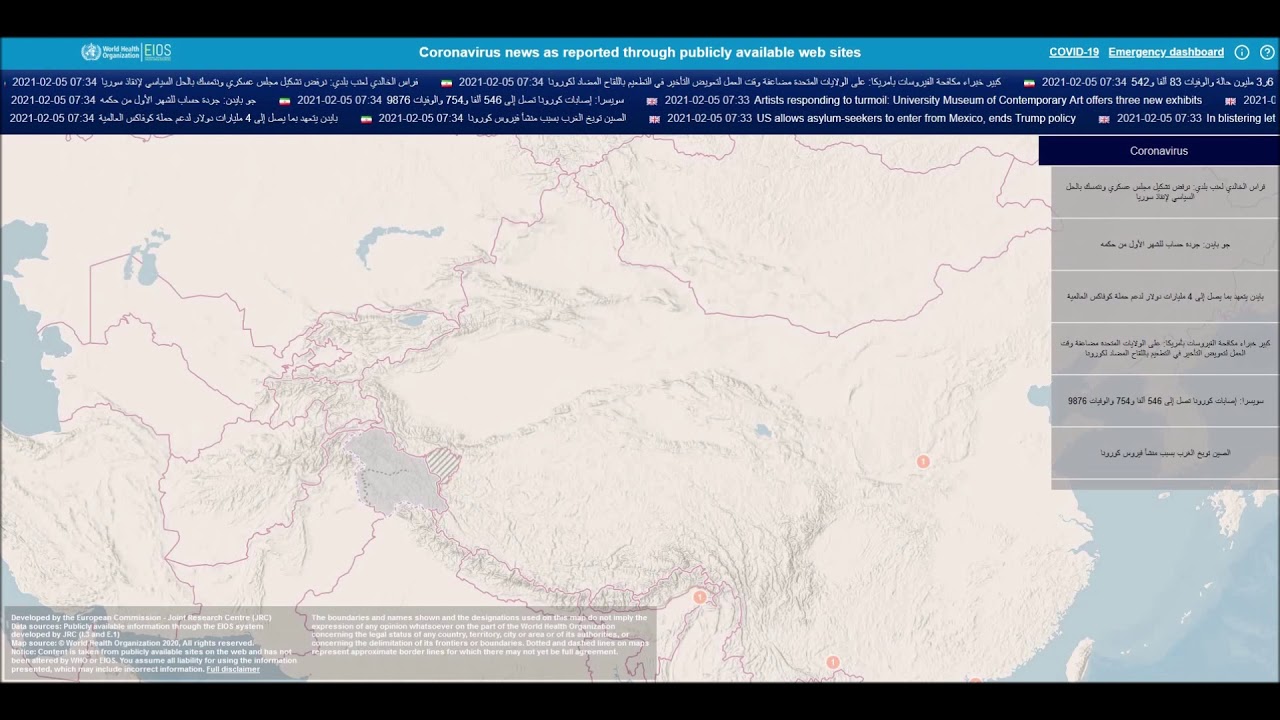This screenshot has height=720, width=1280.
Task: Open the 'كبير خبراء' news card in Coronavirus panel
Action: (x=1165, y=348)
